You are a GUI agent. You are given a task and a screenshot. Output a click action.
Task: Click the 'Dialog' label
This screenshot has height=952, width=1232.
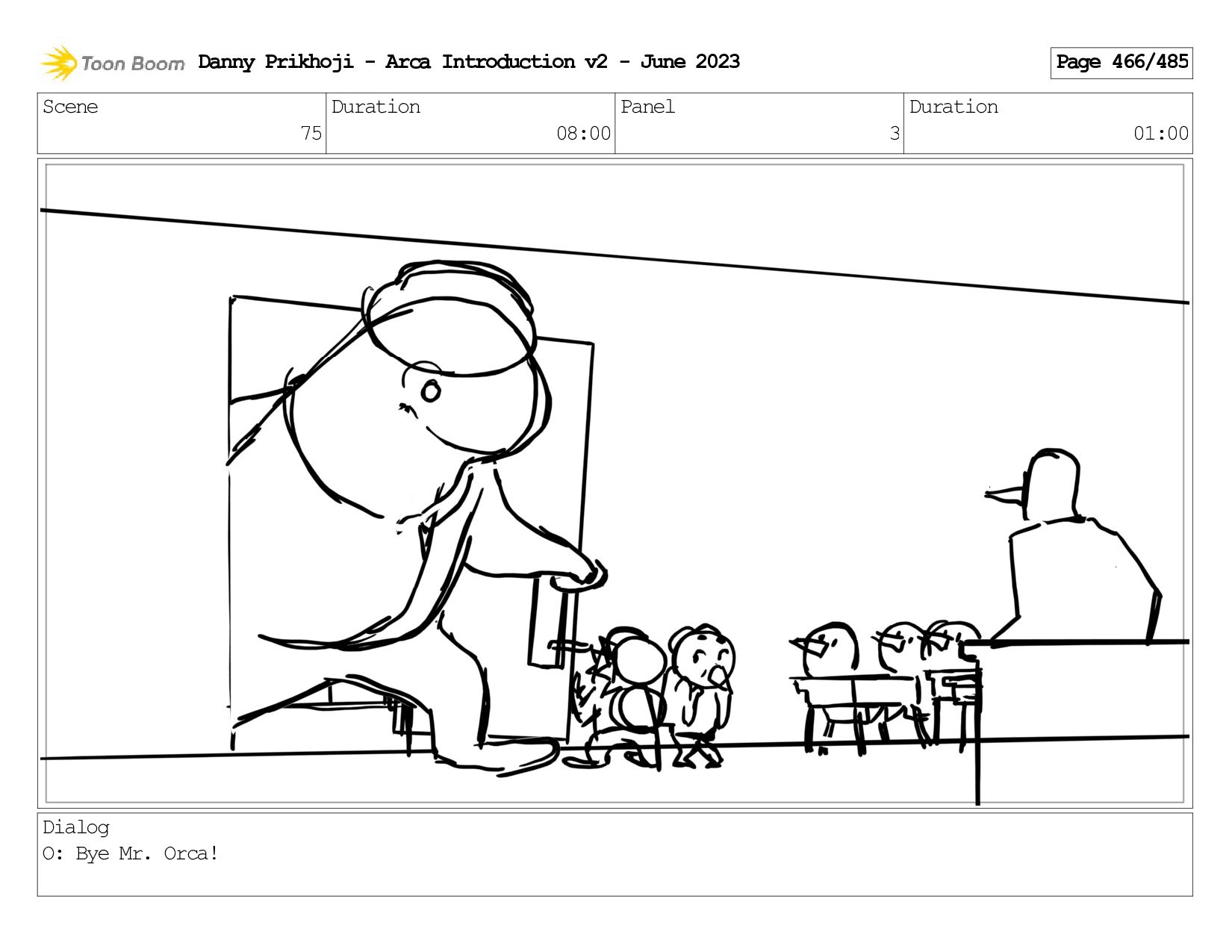[76, 827]
